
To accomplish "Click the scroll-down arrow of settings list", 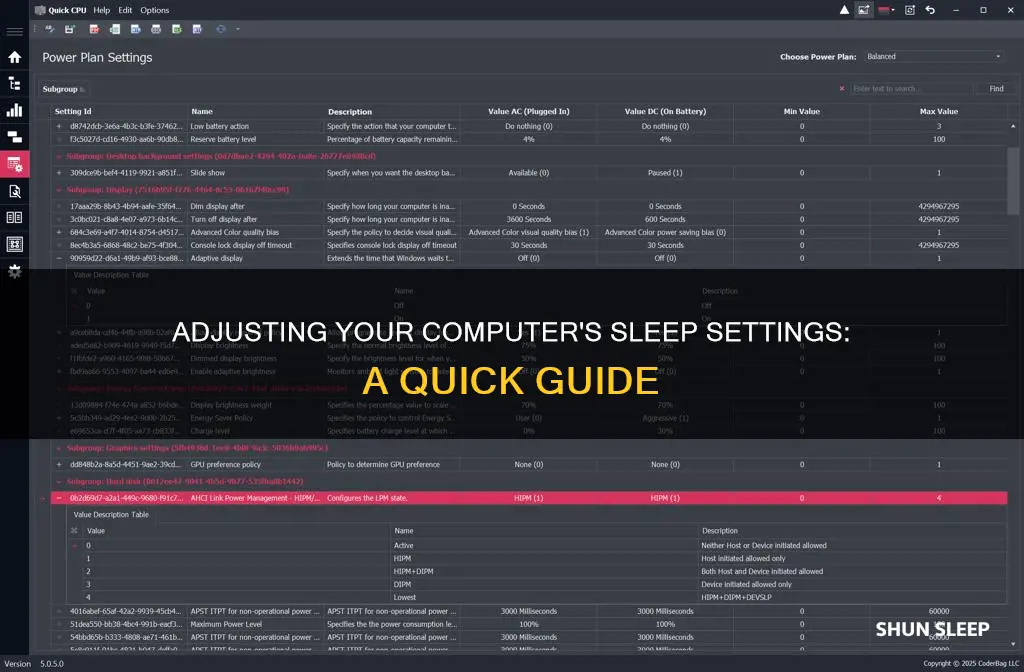I will click(1013, 644).
